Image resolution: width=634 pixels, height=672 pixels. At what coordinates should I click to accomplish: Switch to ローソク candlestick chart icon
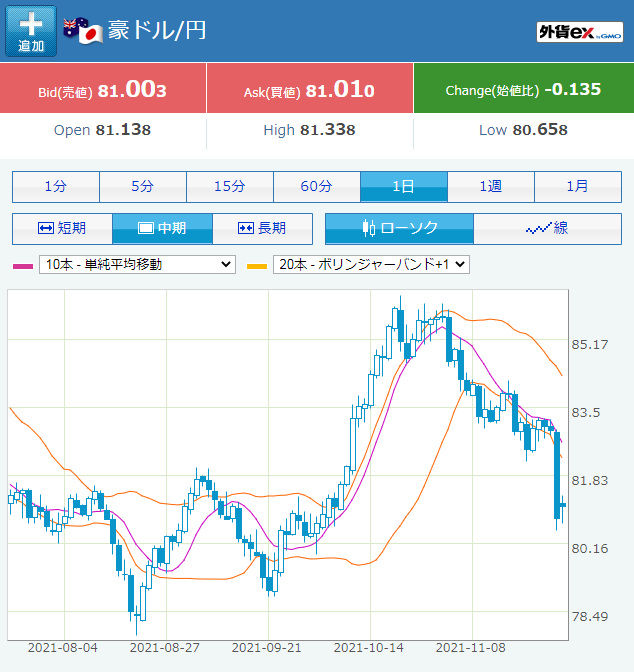369,228
